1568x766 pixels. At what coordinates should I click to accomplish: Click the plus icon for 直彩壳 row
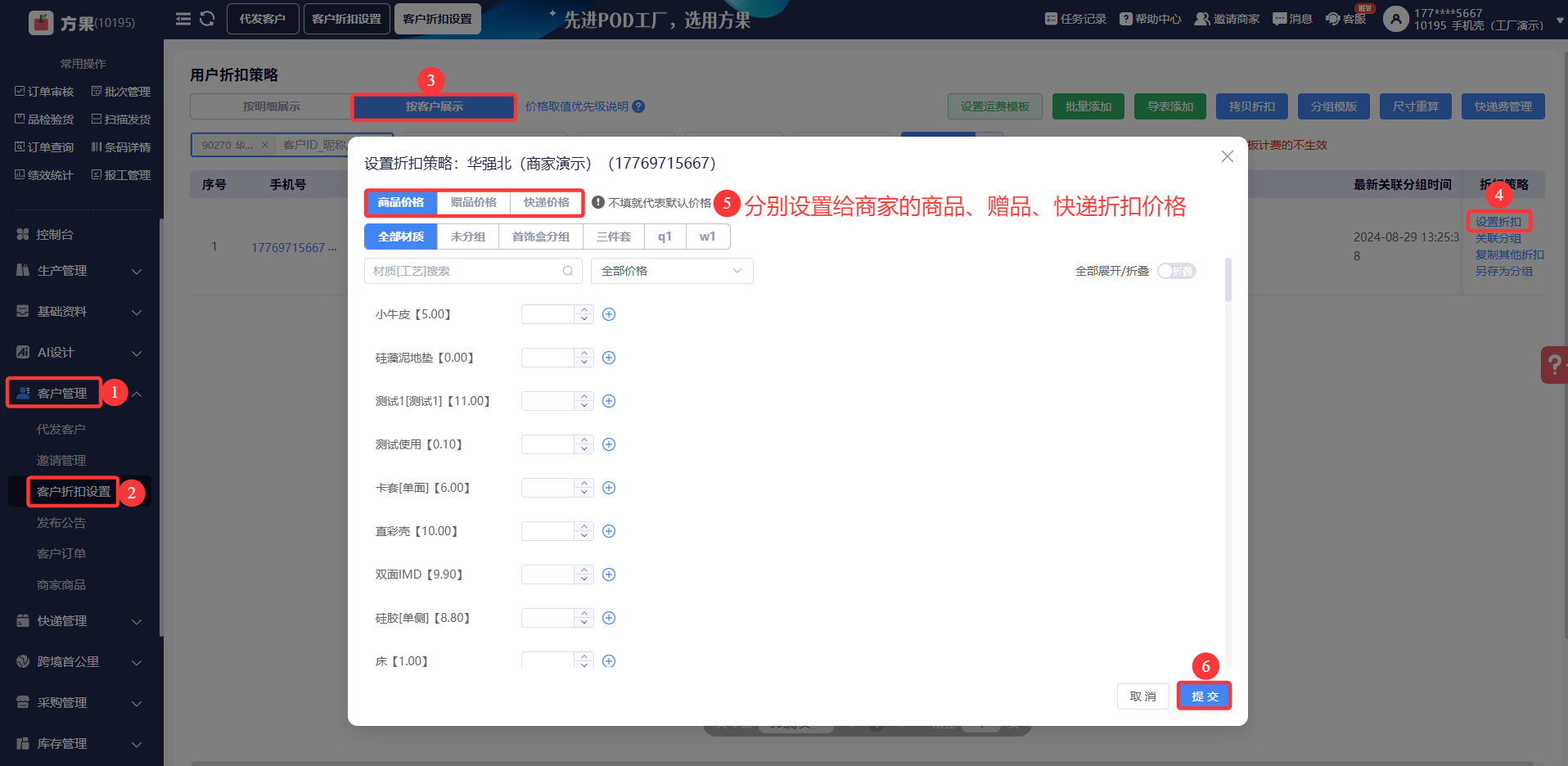pos(609,531)
